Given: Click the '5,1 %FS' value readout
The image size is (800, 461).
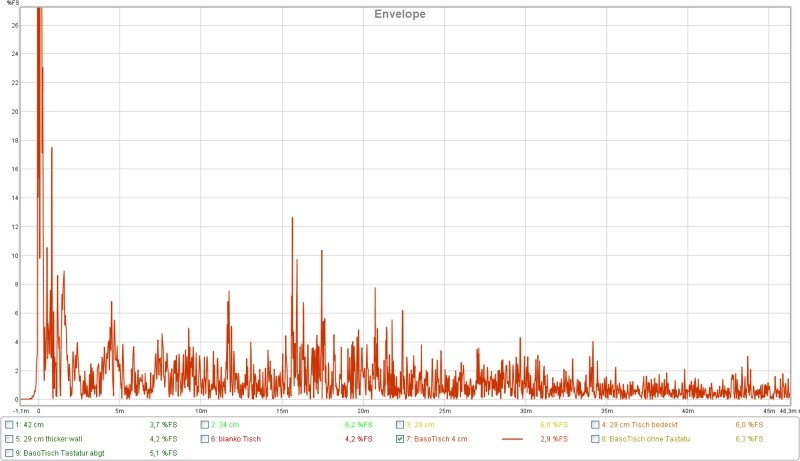Looking at the screenshot, I should (163, 453).
